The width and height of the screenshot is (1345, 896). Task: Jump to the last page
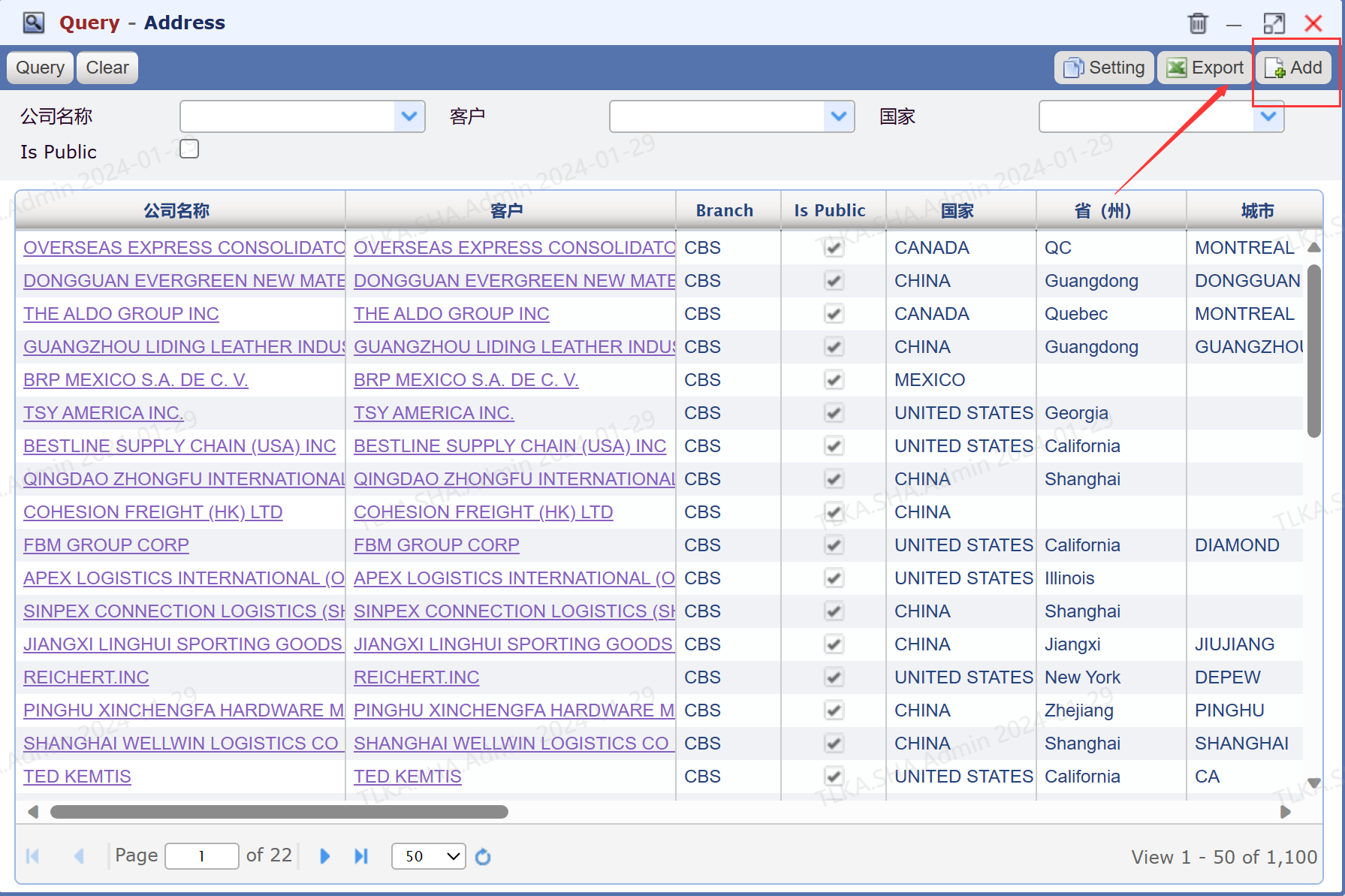(361, 856)
